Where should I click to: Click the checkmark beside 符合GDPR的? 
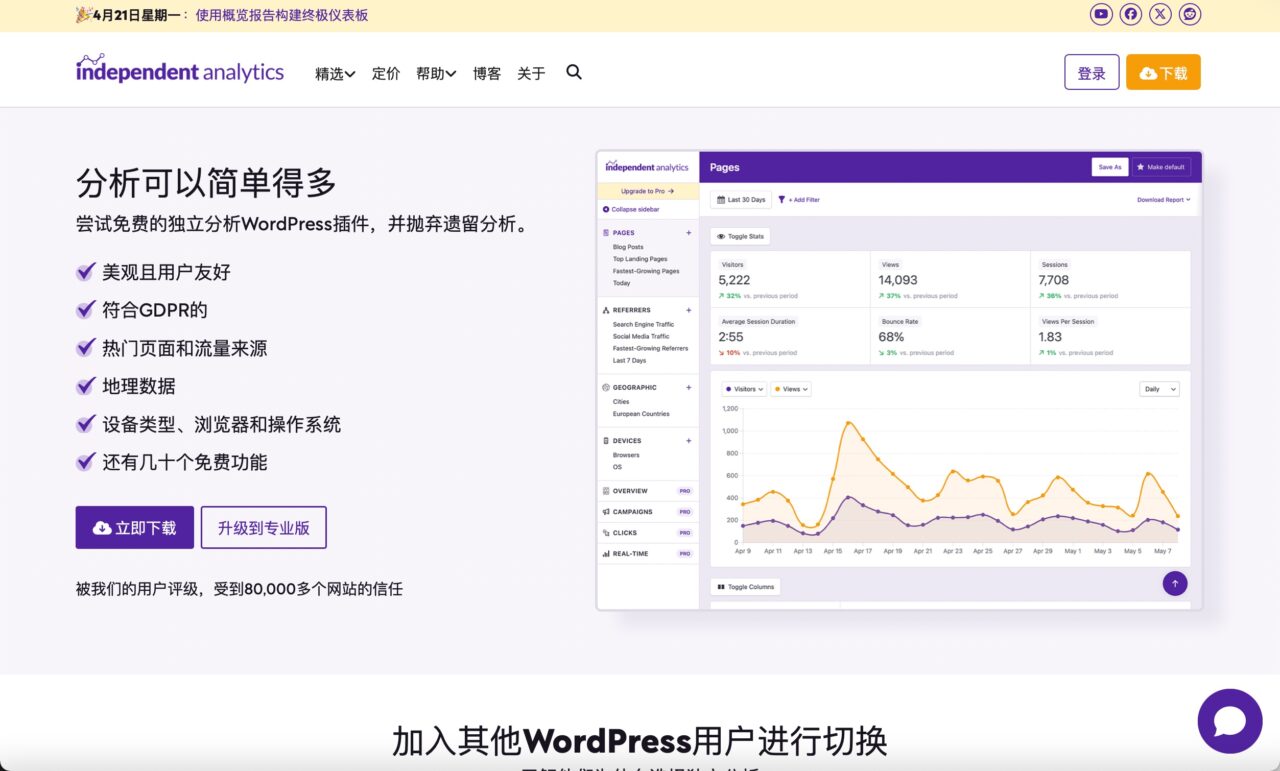[x=86, y=309]
